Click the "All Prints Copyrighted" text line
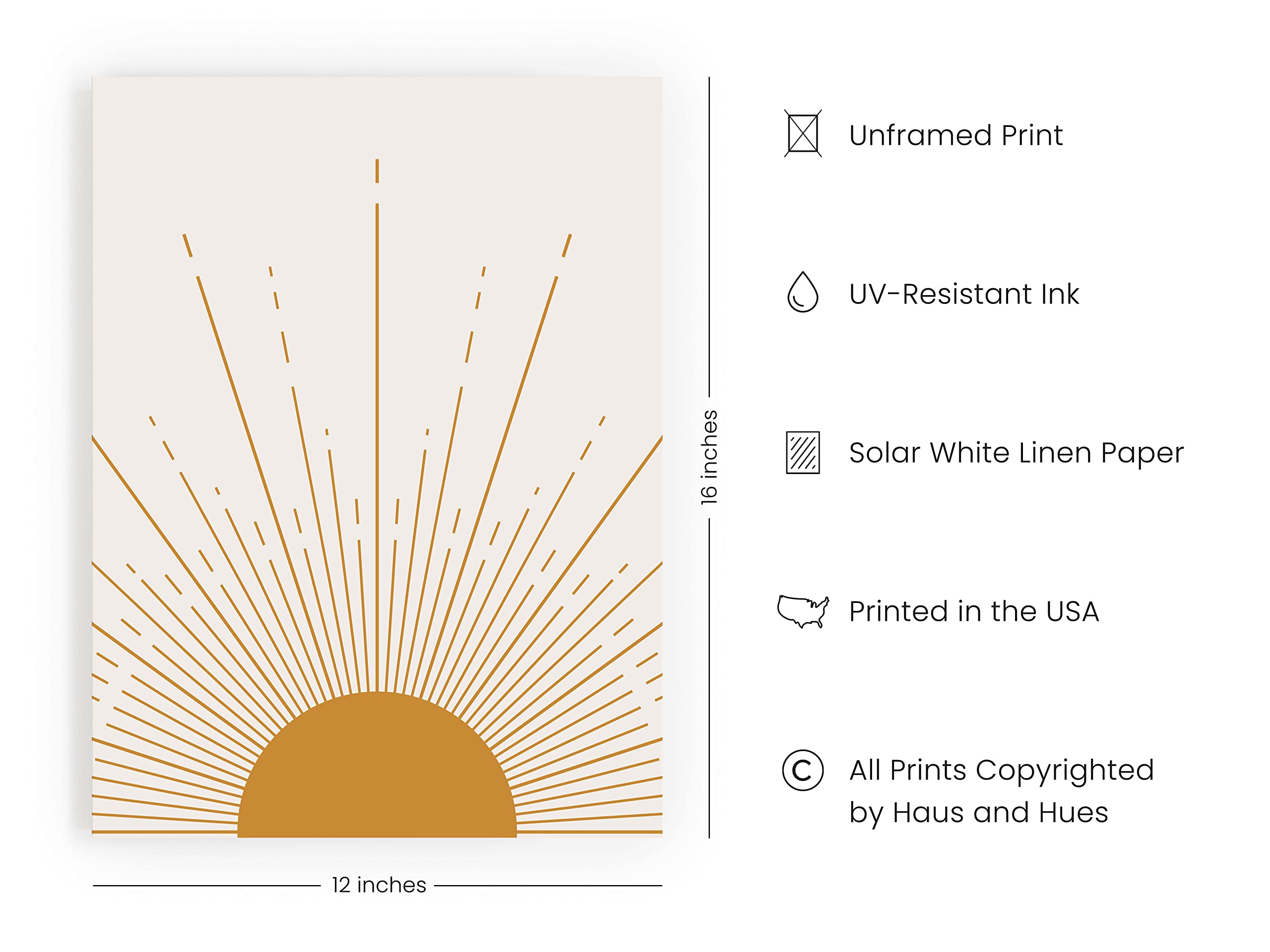Screen dimensions: 1270x952 tap(1001, 770)
